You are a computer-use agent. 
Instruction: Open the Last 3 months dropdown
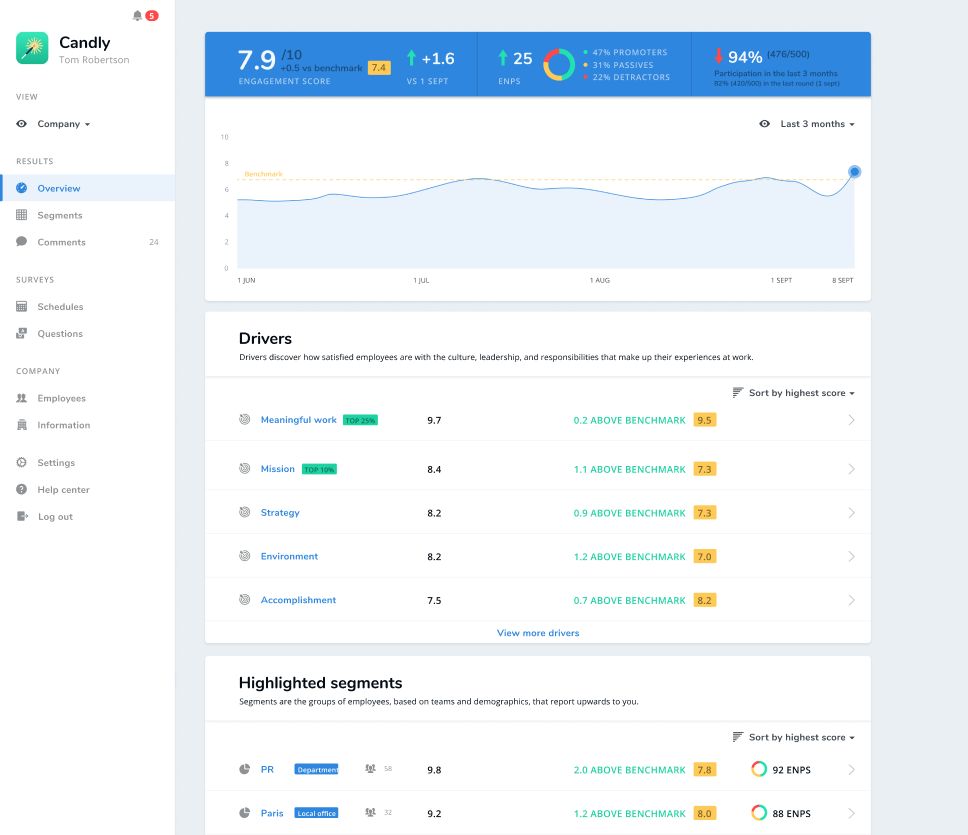(817, 124)
